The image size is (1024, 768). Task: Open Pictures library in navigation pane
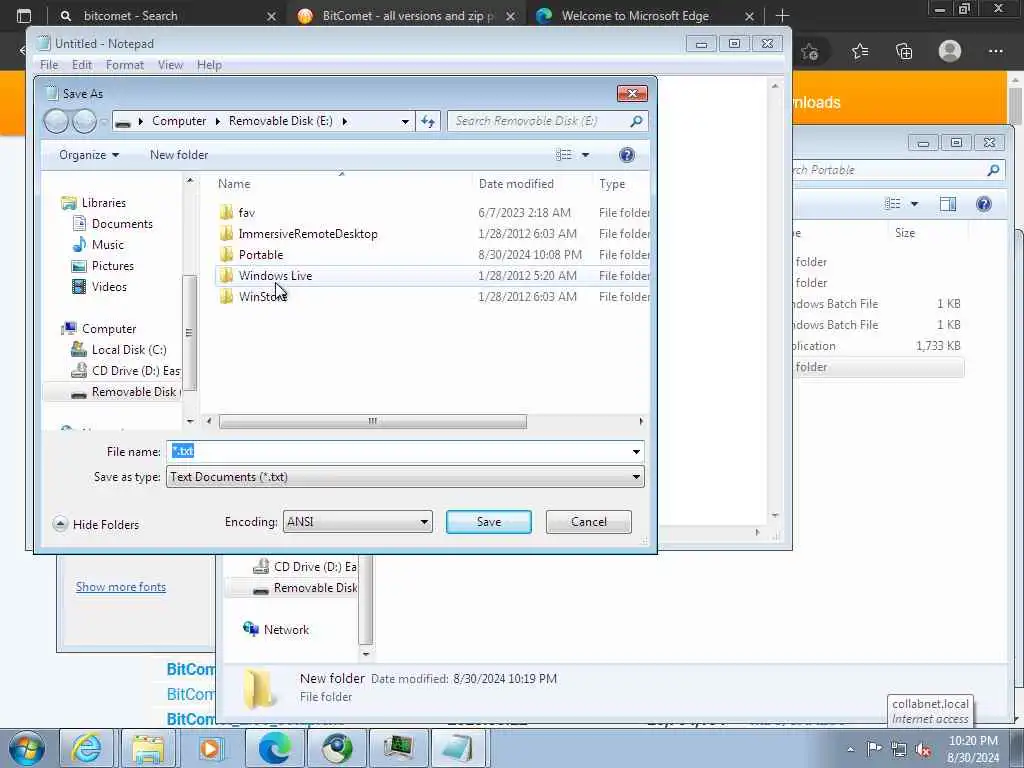coord(112,266)
